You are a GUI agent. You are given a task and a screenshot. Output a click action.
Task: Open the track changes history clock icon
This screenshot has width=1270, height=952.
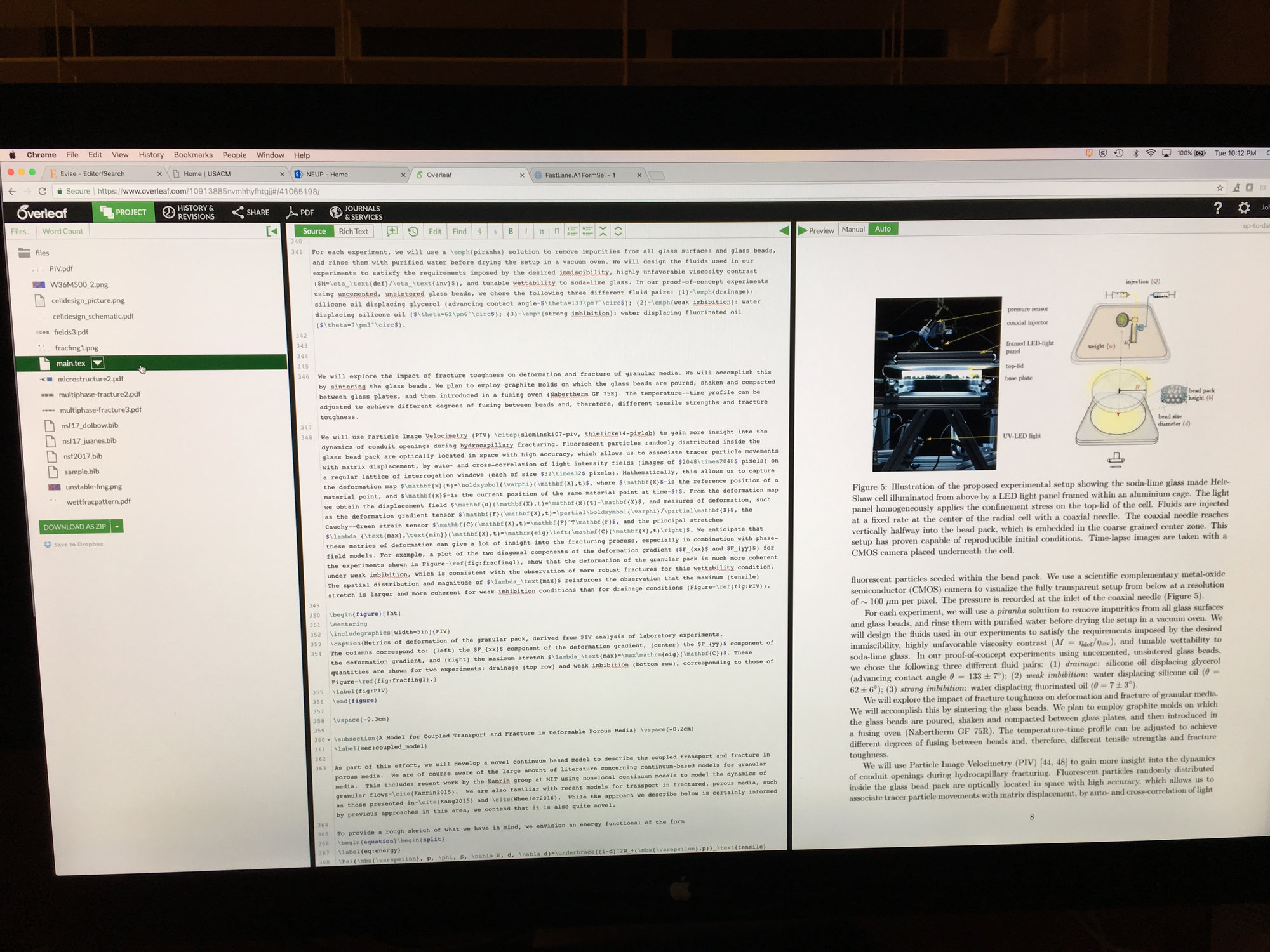pos(413,231)
